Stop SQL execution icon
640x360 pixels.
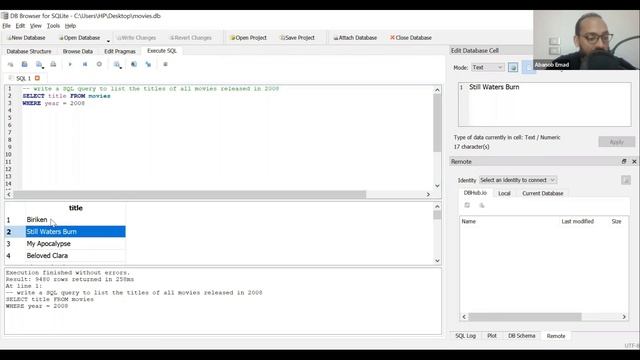(99, 64)
